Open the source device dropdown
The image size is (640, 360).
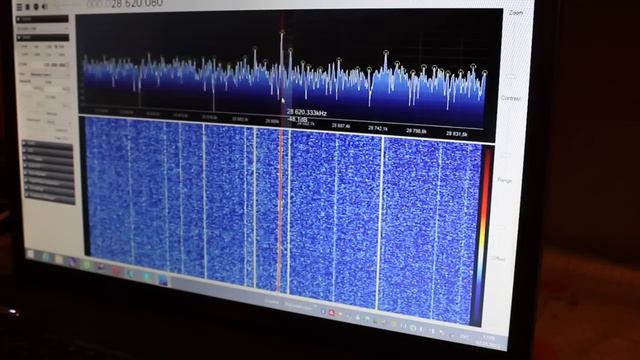[x=42, y=29]
